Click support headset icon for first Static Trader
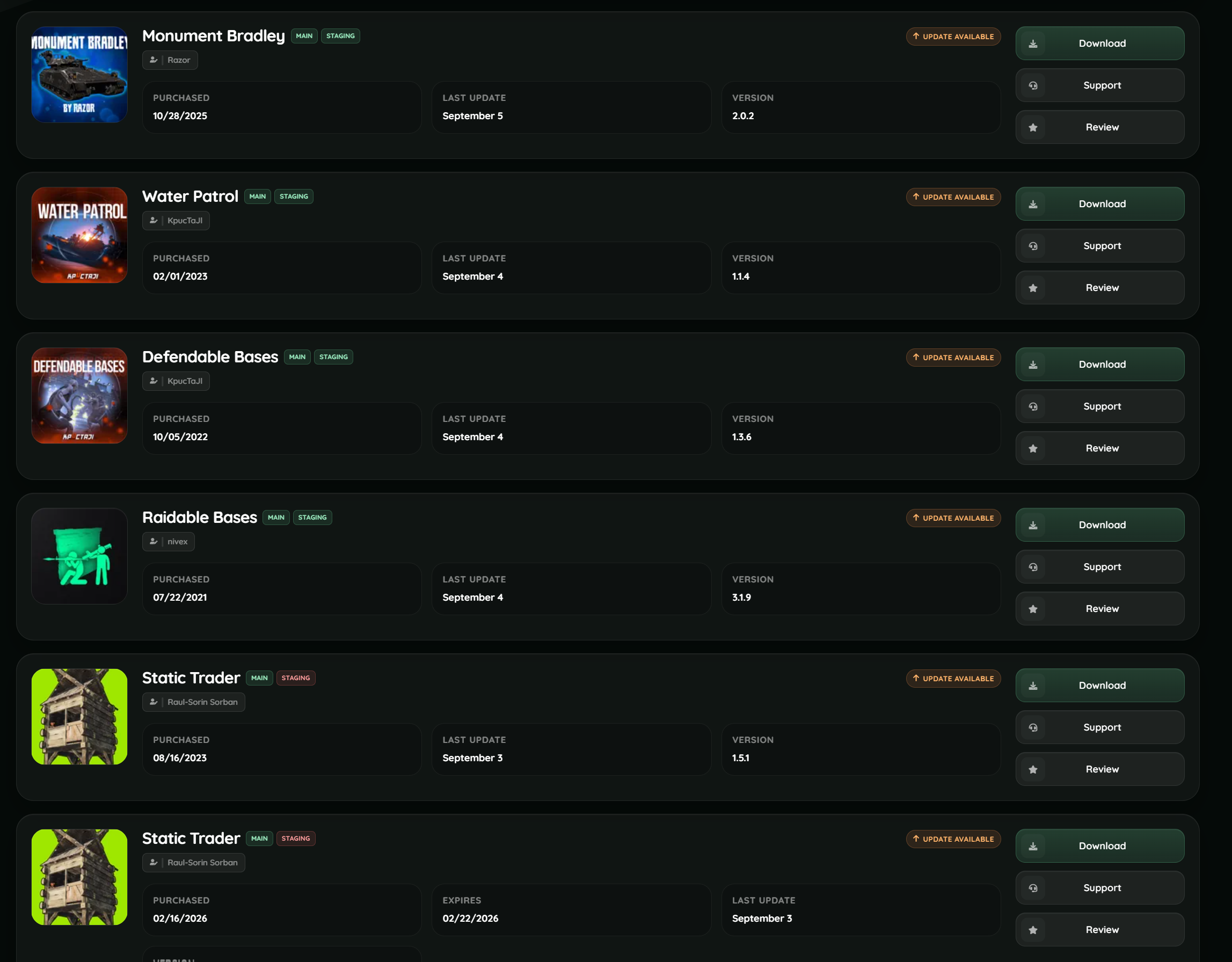1232x962 pixels. tap(1033, 728)
